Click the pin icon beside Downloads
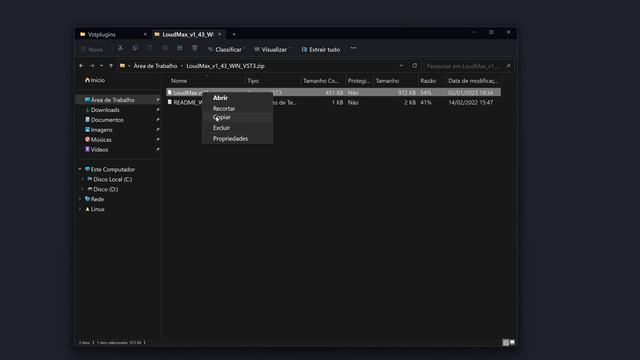Screen dimensions: 640x360 point(158,110)
